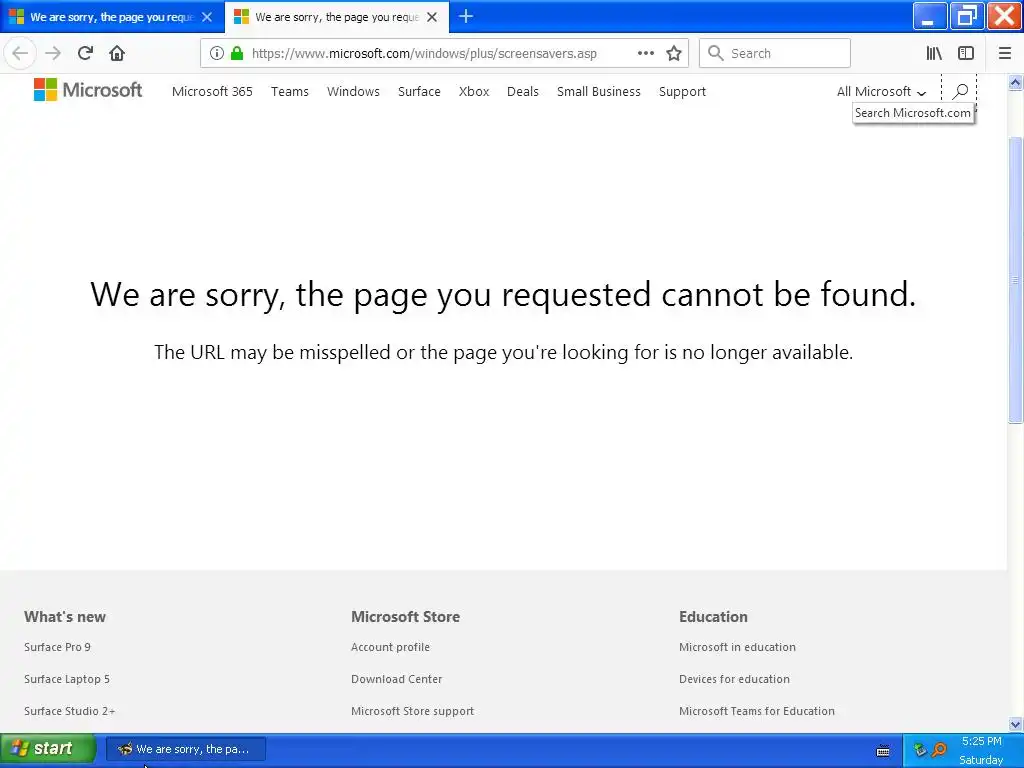
Task: Open page actions three-dots menu
Action: click(x=645, y=54)
